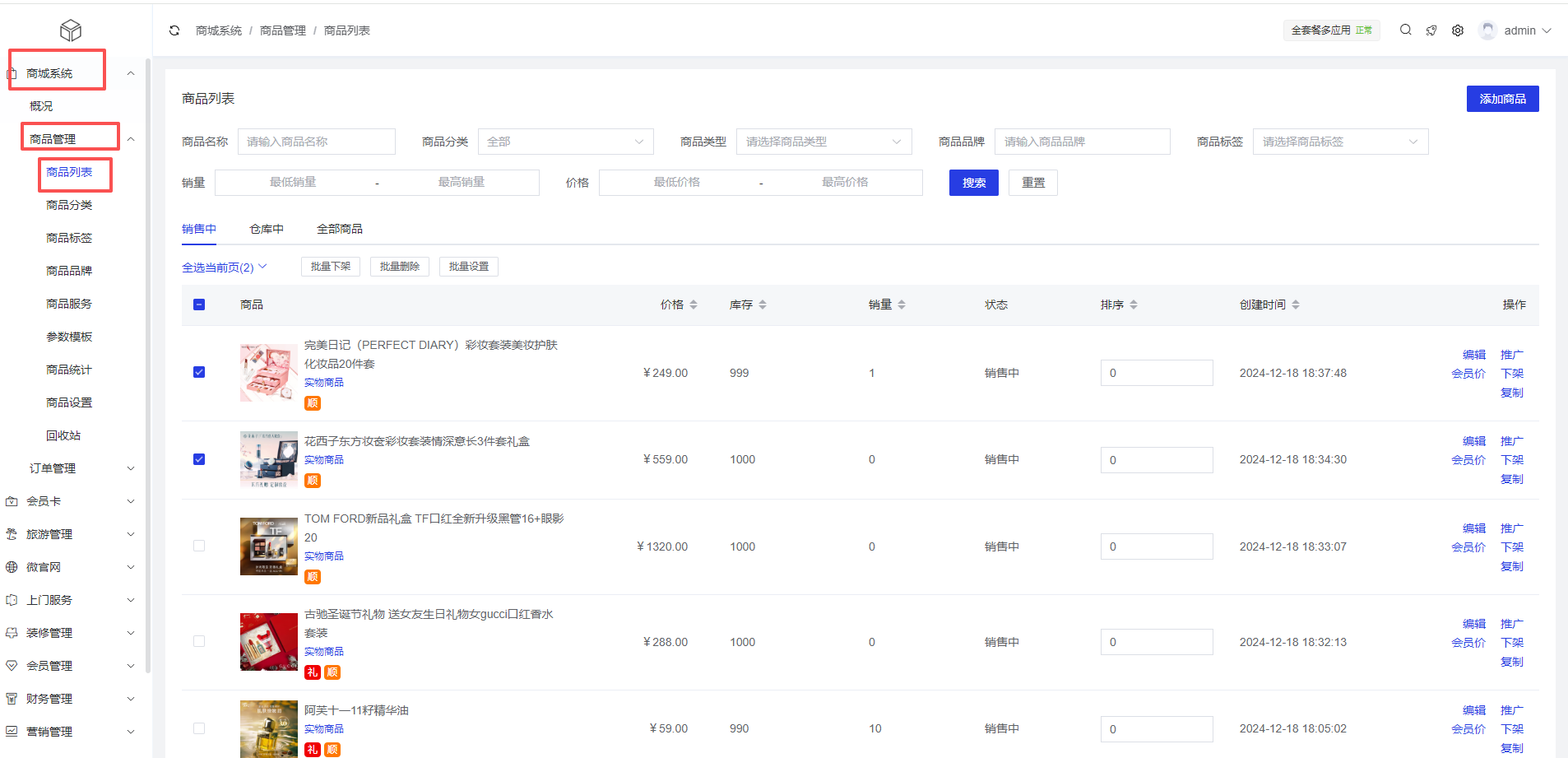The width and height of the screenshot is (1568, 758).
Task: Click the 批量下架 button
Action: click(x=330, y=267)
